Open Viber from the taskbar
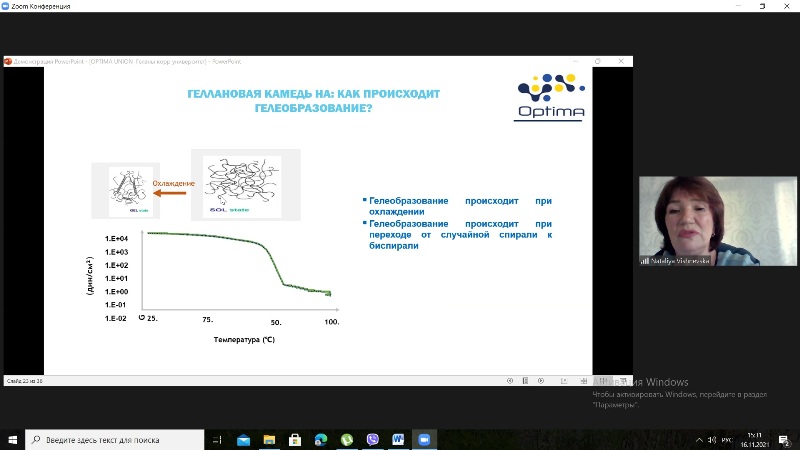Image resolution: width=800 pixels, height=450 pixels. 372,440
